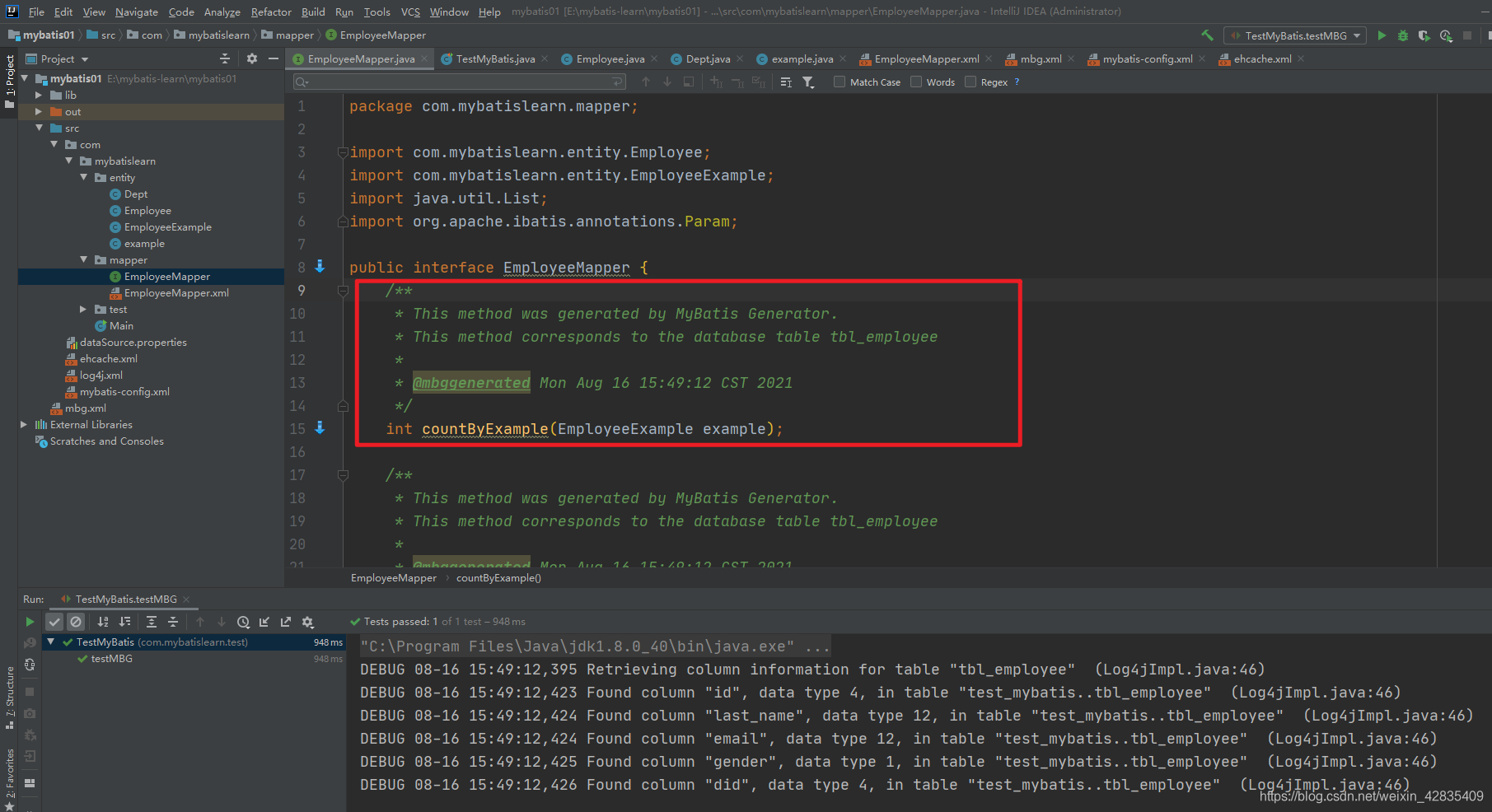1492x812 pixels.
Task: Open the VCS menu
Action: [x=410, y=12]
